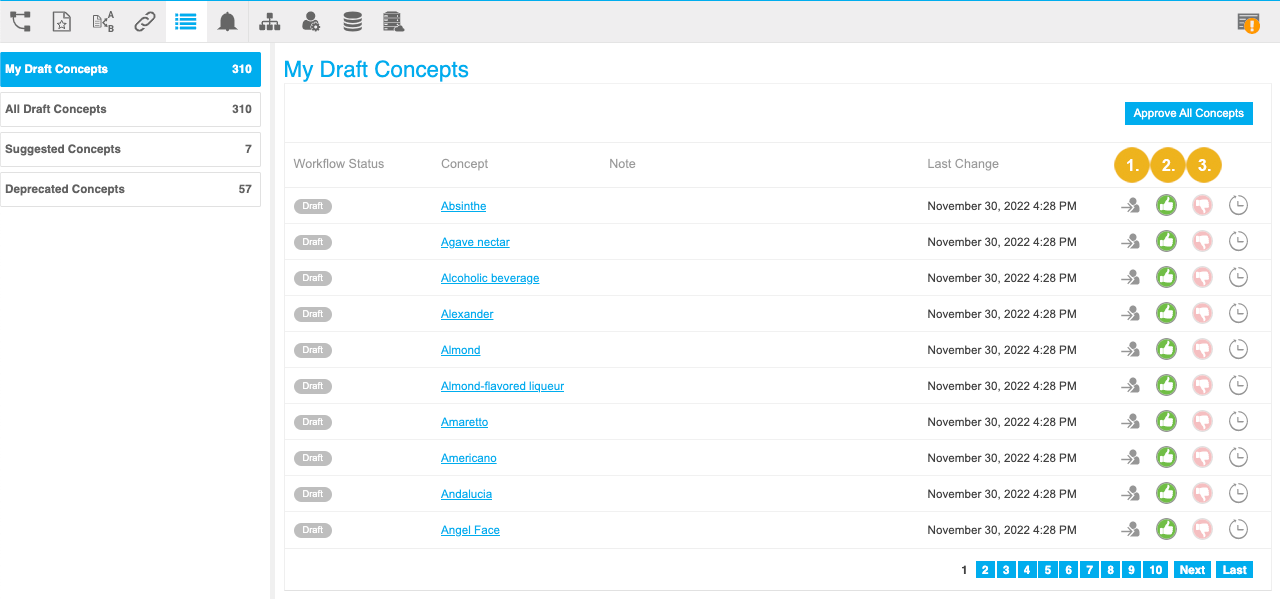The height and width of the screenshot is (599, 1280).
Task: Select the link management toolbar icon
Action: [x=144, y=21]
